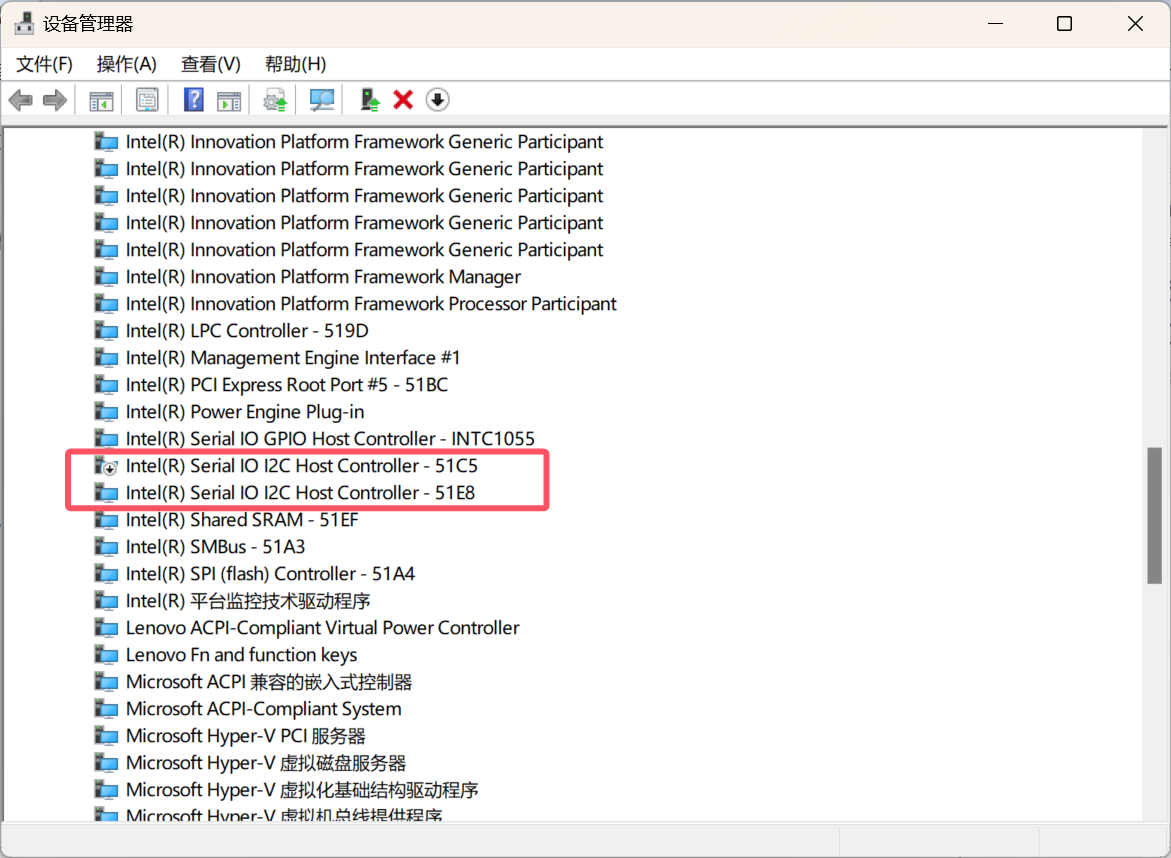The image size is (1171, 858).
Task: Open the 操作(A) menu
Action: point(126,64)
